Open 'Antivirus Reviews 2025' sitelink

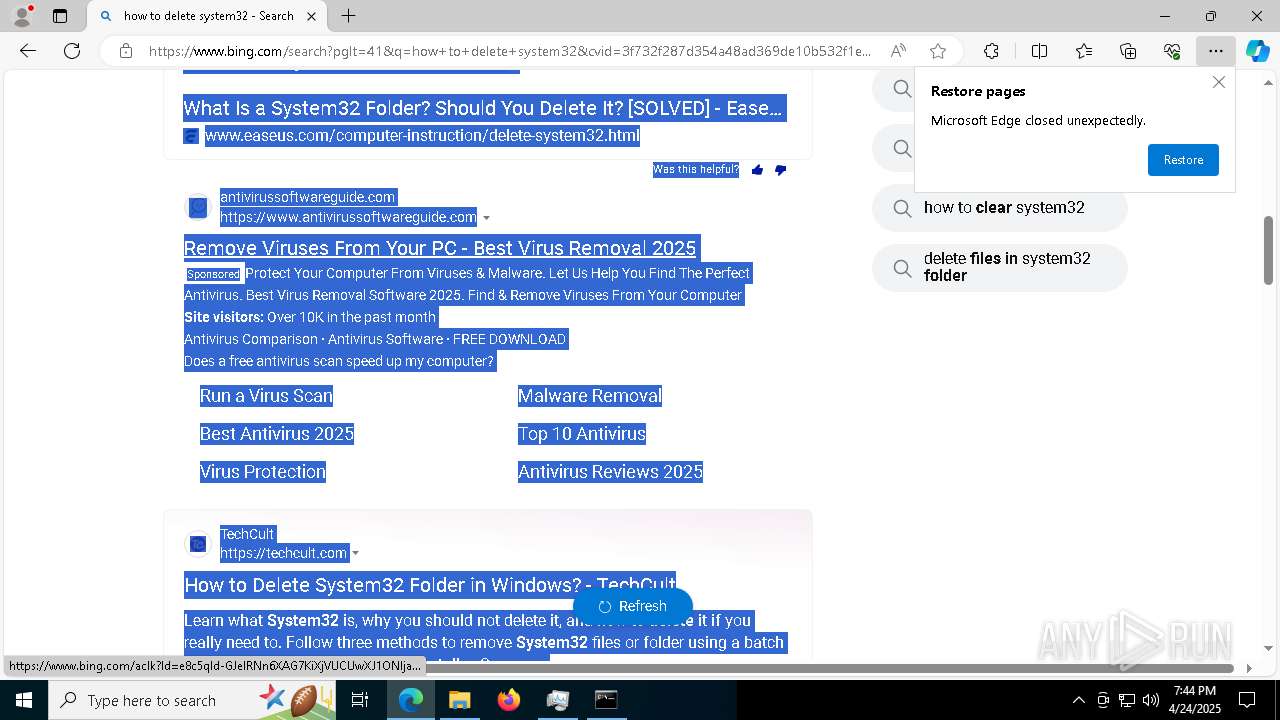(610, 472)
